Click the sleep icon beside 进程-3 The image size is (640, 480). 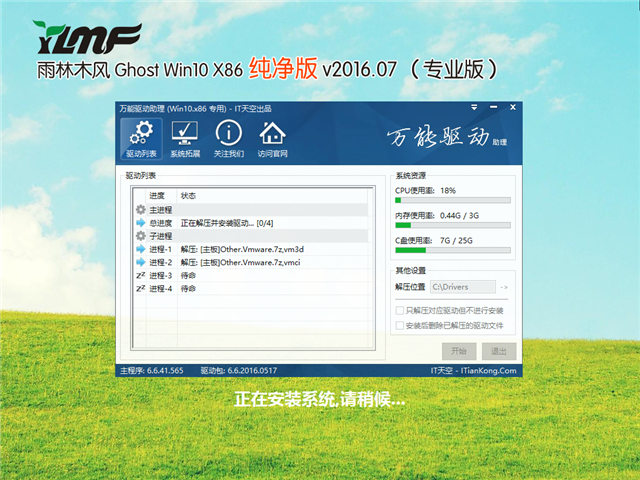140,276
